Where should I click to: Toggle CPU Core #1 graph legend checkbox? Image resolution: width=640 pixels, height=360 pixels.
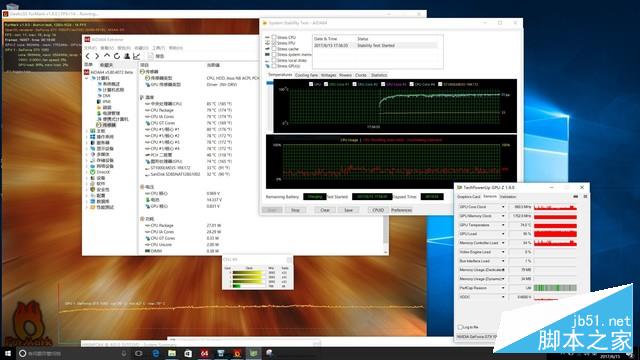[x=326, y=84]
